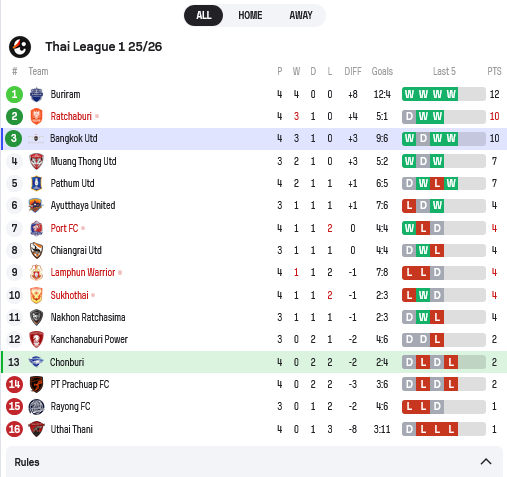
Task: Click the Muang Thong Utd crest
Action: coord(36,161)
